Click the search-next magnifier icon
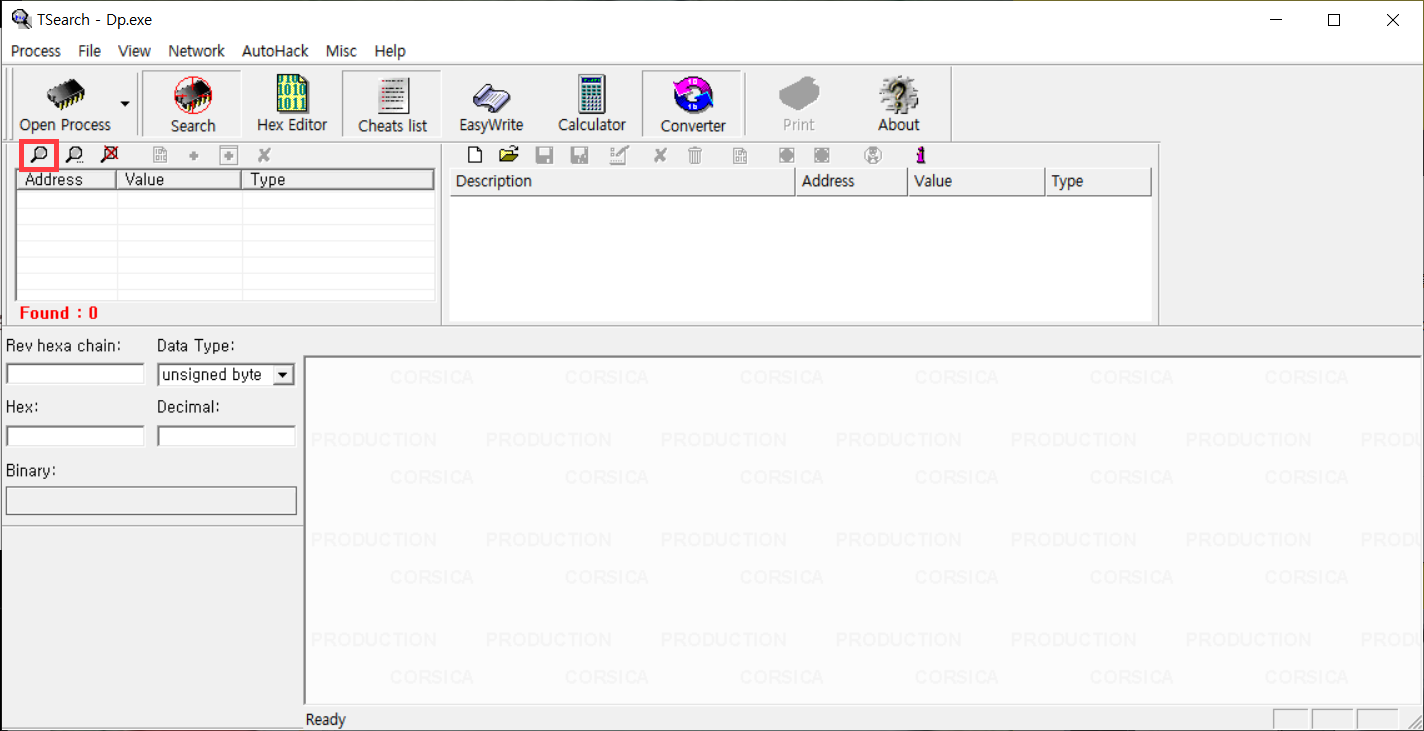The width and height of the screenshot is (1424, 731). coord(74,155)
